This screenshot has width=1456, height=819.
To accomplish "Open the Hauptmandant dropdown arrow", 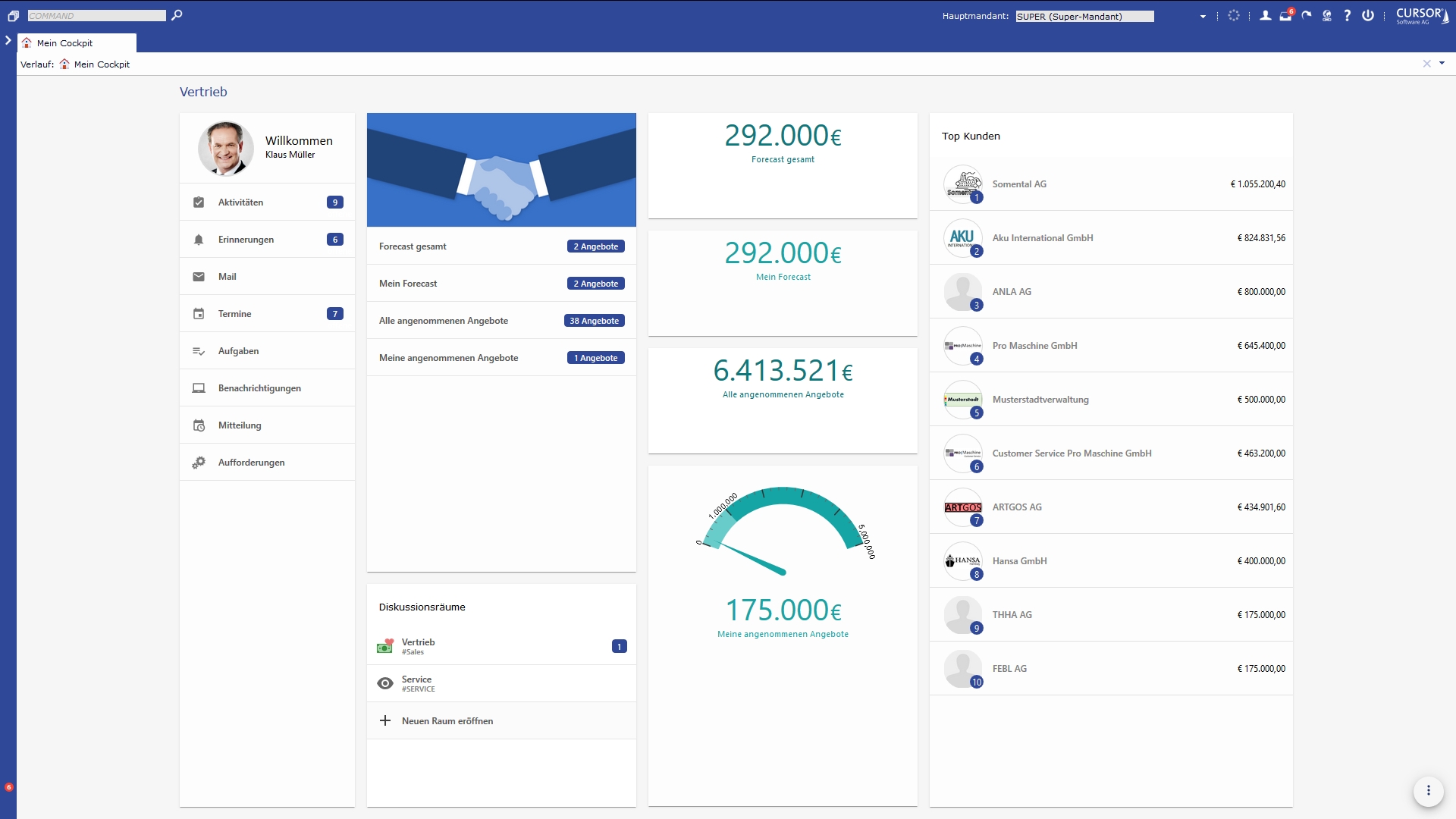I will 1203,17.
